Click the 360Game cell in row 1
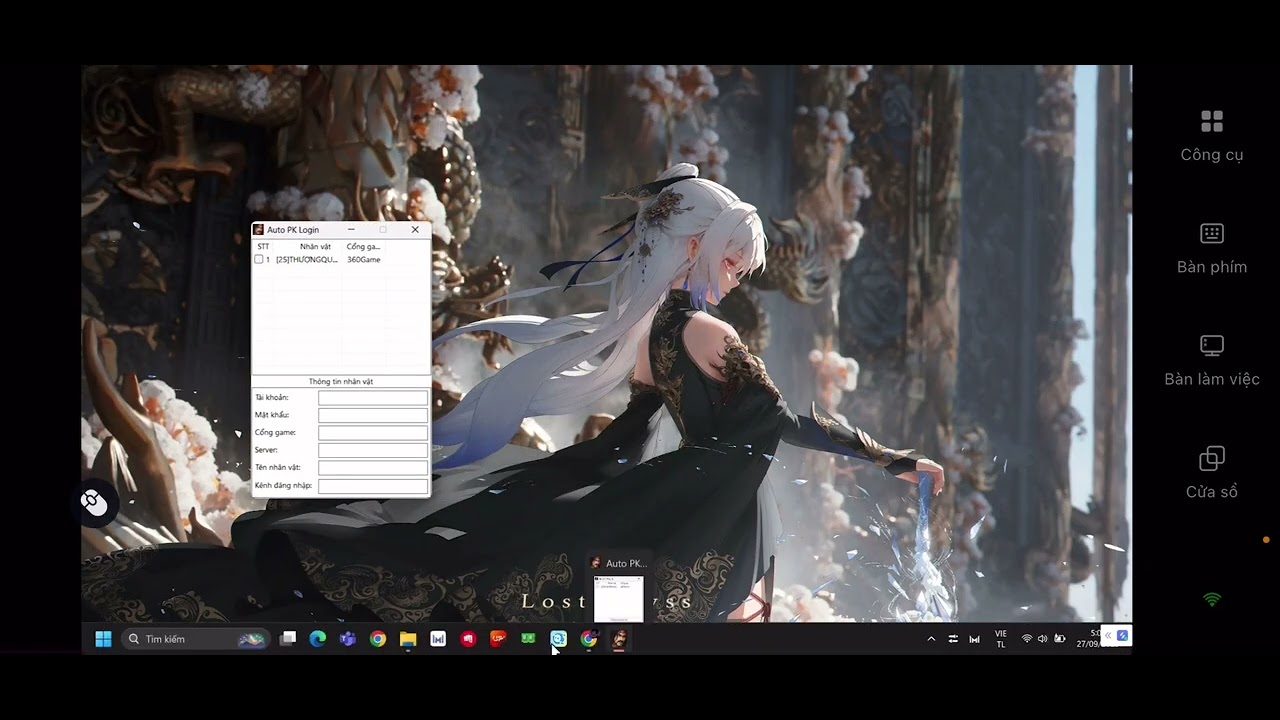Image resolution: width=1280 pixels, height=720 pixels. (364, 259)
